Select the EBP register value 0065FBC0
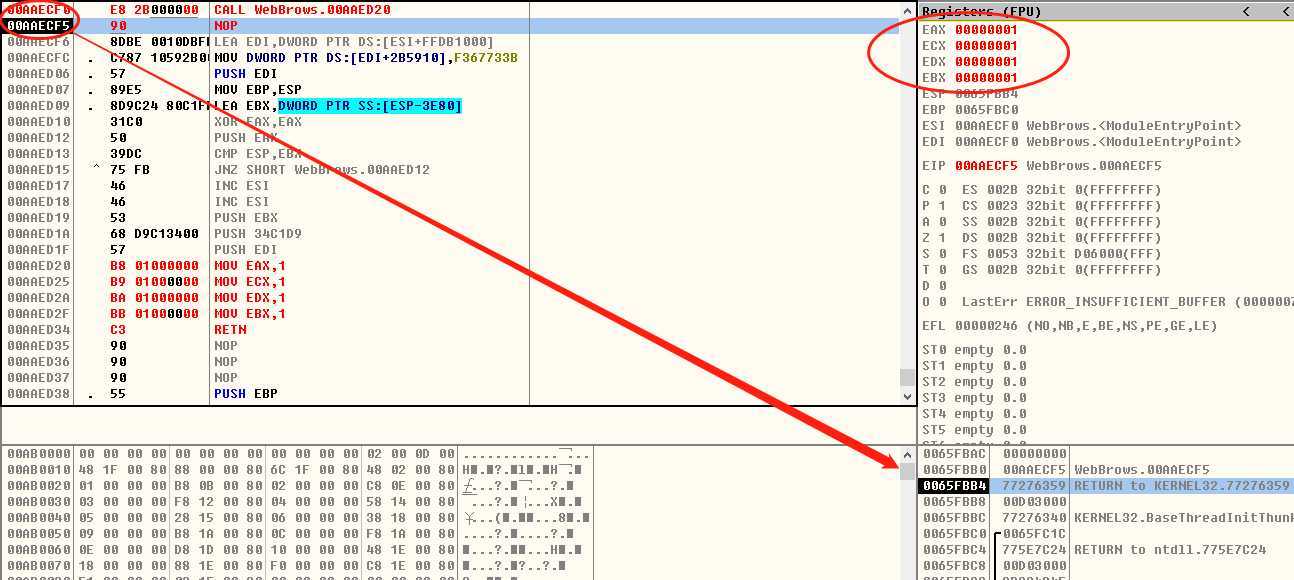Screen dimensions: 1294x580 pos(986,110)
